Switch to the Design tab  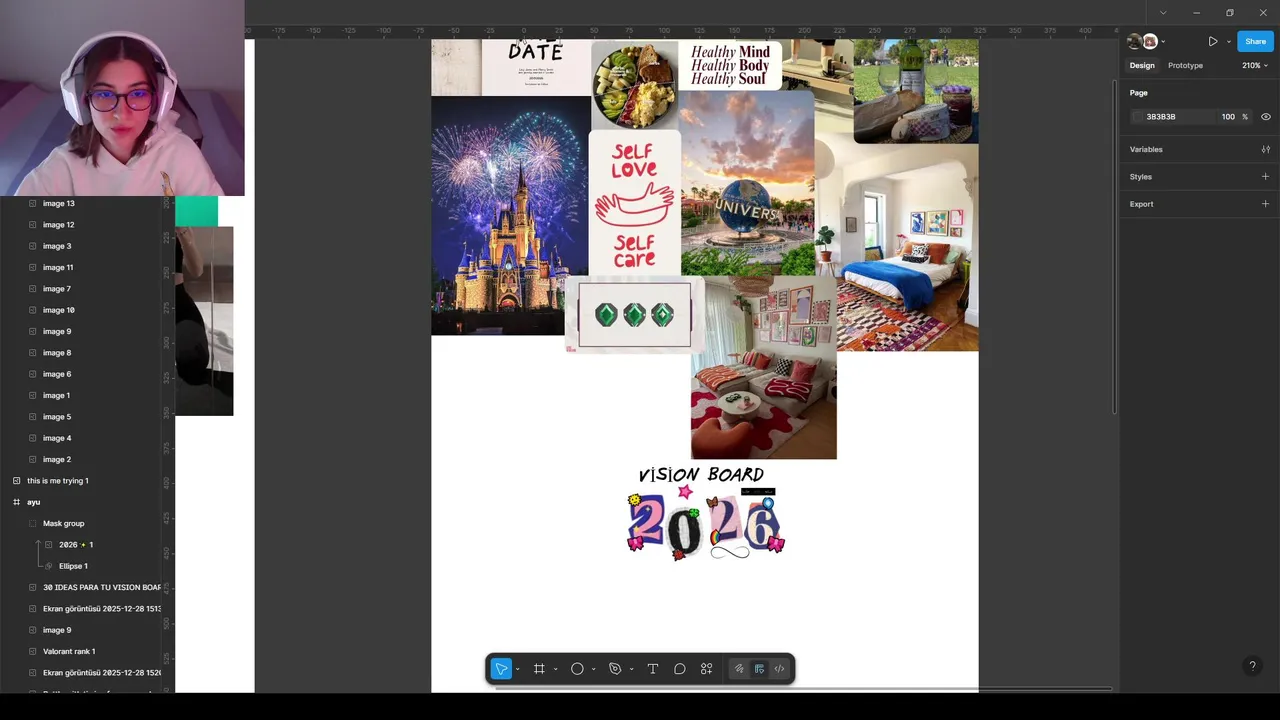point(1142,65)
